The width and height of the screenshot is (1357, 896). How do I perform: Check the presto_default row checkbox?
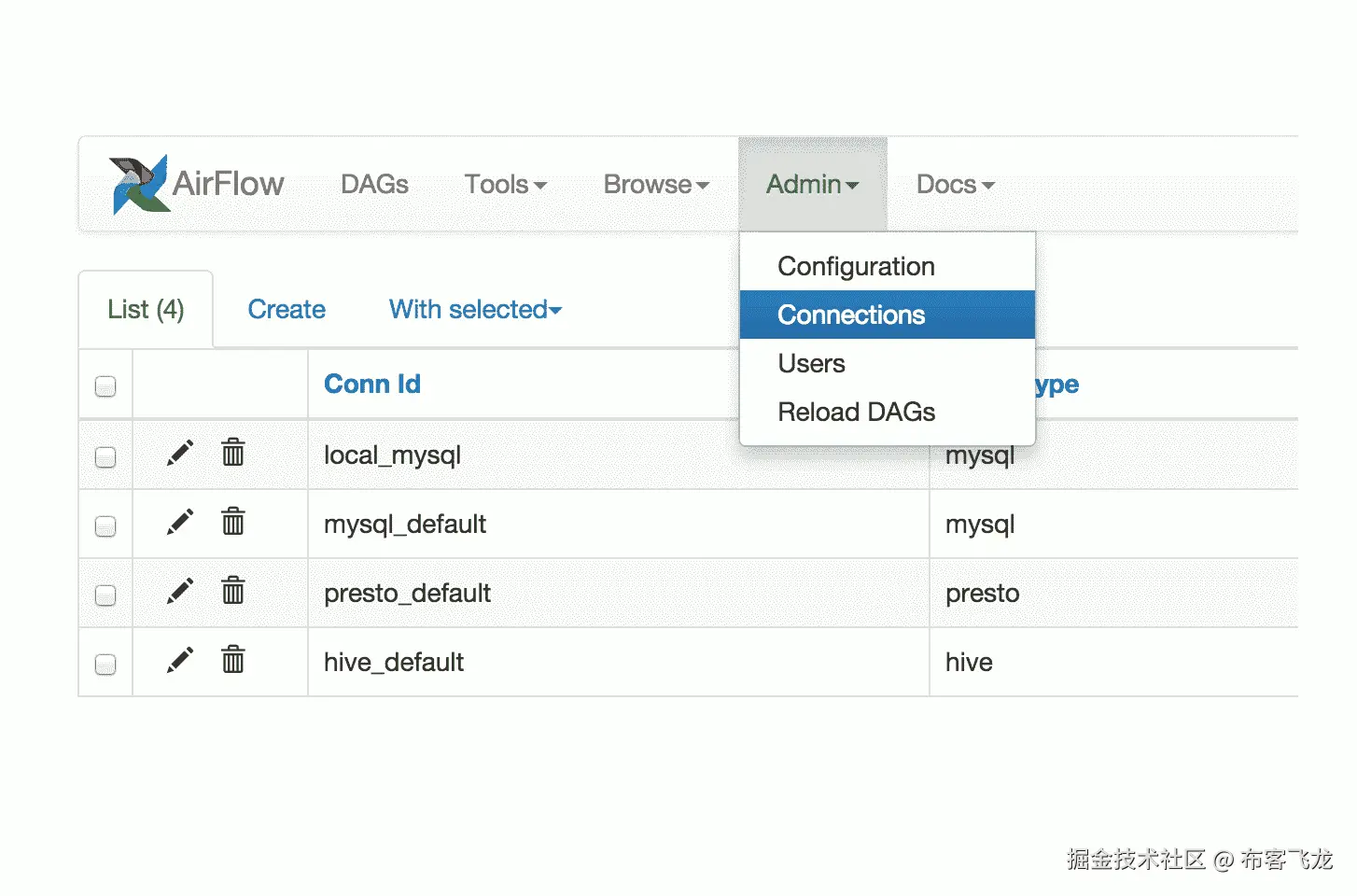[x=105, y=595]
